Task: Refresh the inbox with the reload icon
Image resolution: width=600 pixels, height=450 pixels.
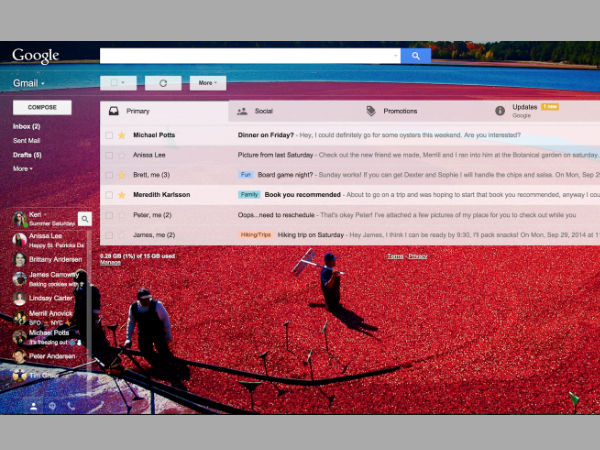Action: tap(163, 83)
